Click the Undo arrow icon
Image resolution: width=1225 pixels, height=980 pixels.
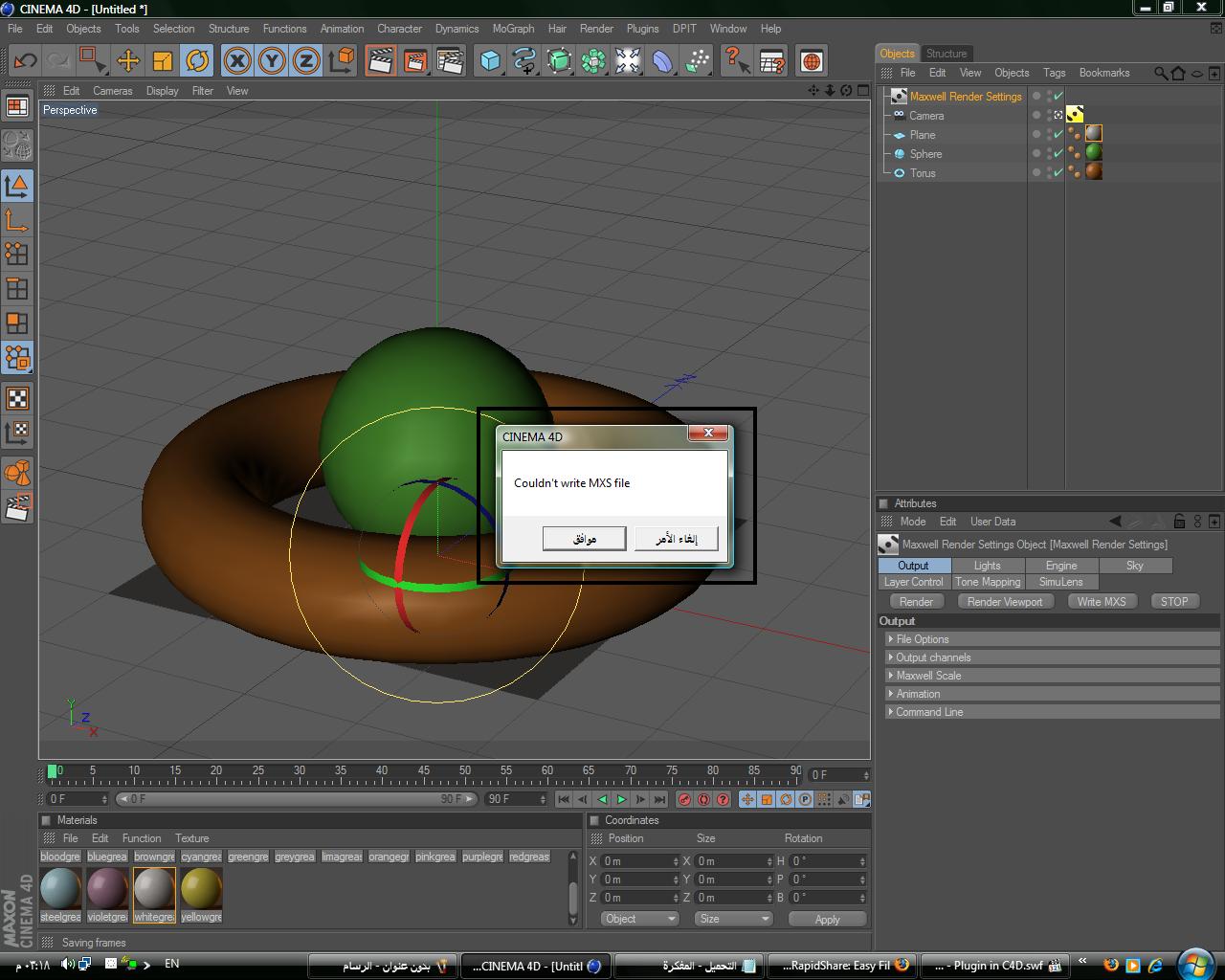(x=25, y=61)
